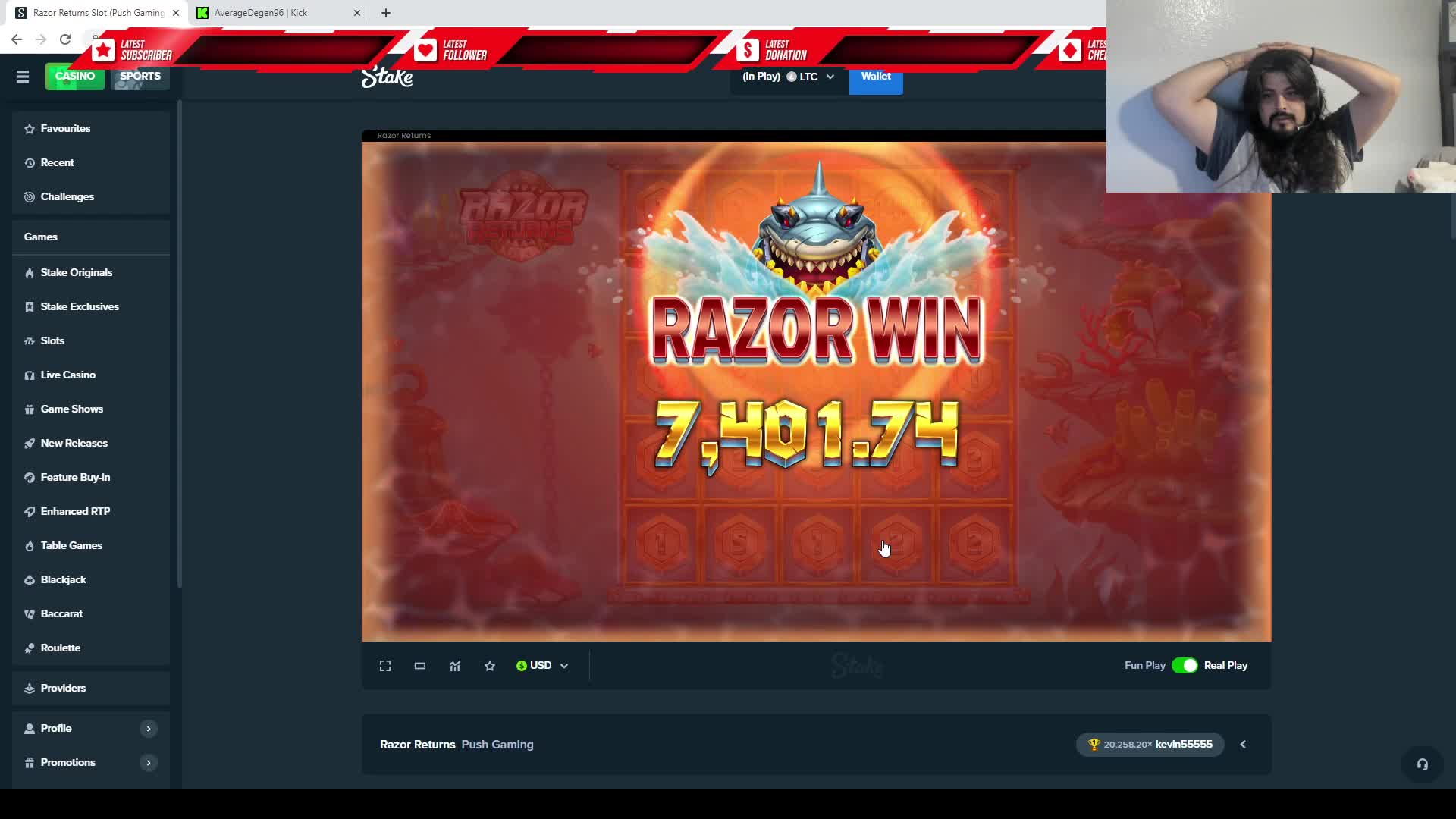Switch to the CASINO tab

point(75,77)
